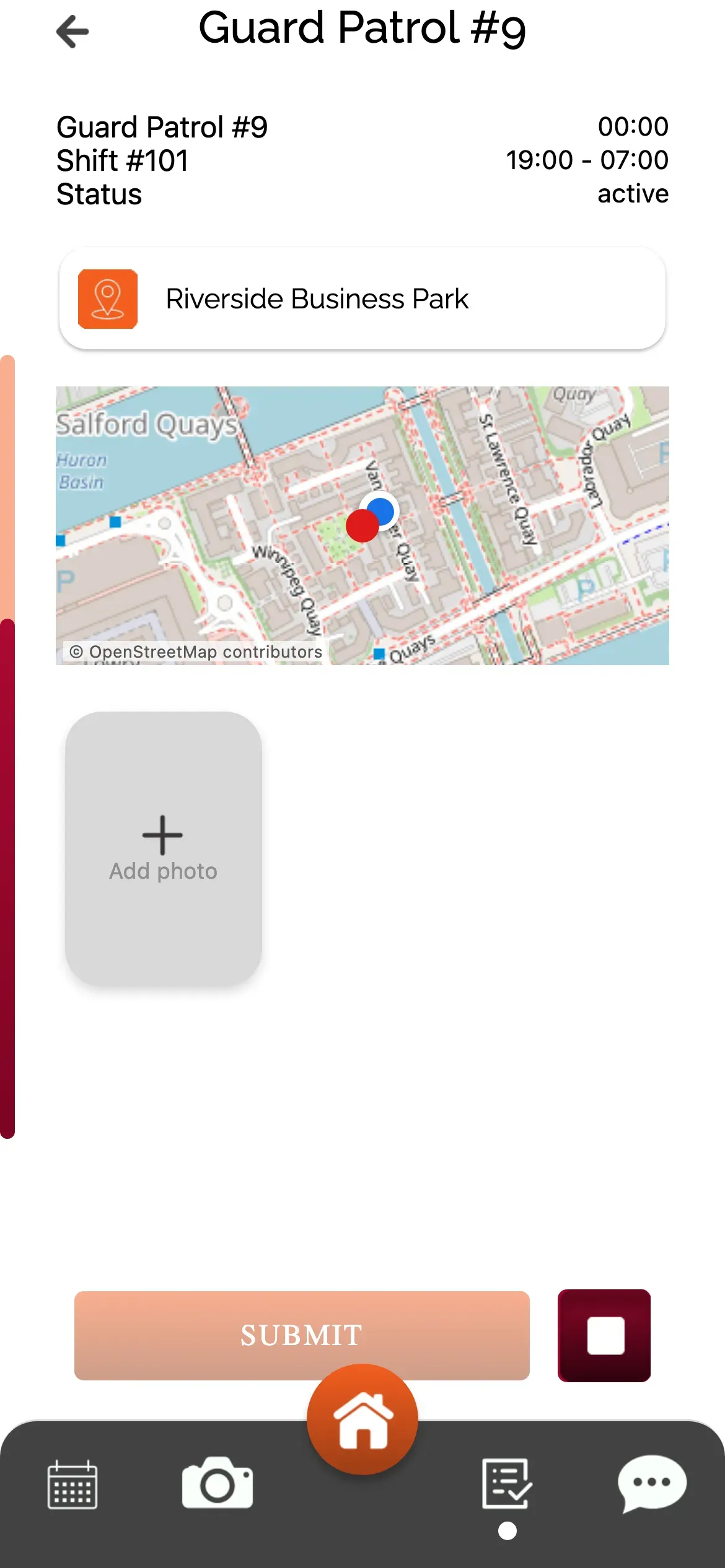Tap the Add photo tile
Viewport: 725px width, 1568px height.
pyautogui.click(x=164, y=848)
